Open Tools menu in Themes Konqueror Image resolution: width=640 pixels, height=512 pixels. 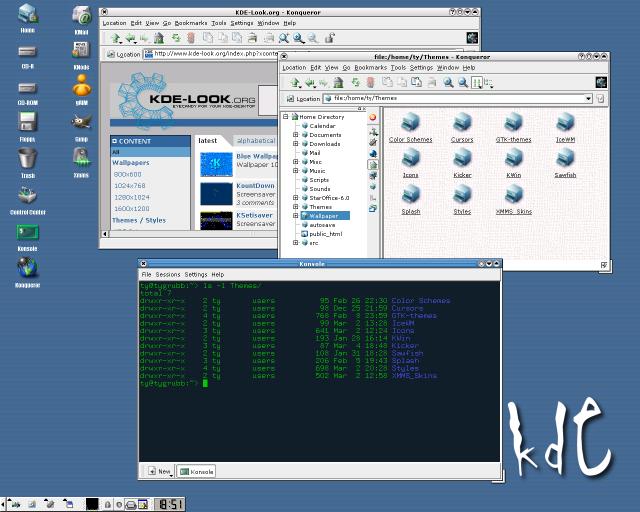click(x=398, y=68)
